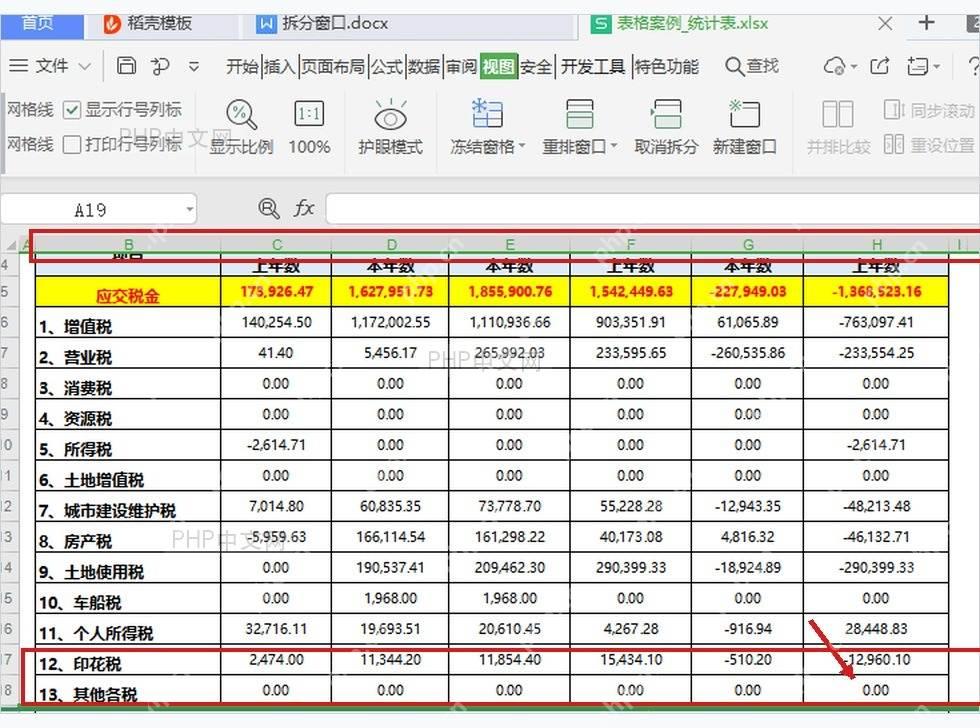Click the 新建窗口 new window icon

pyautogui.click(x=745, y=114)
